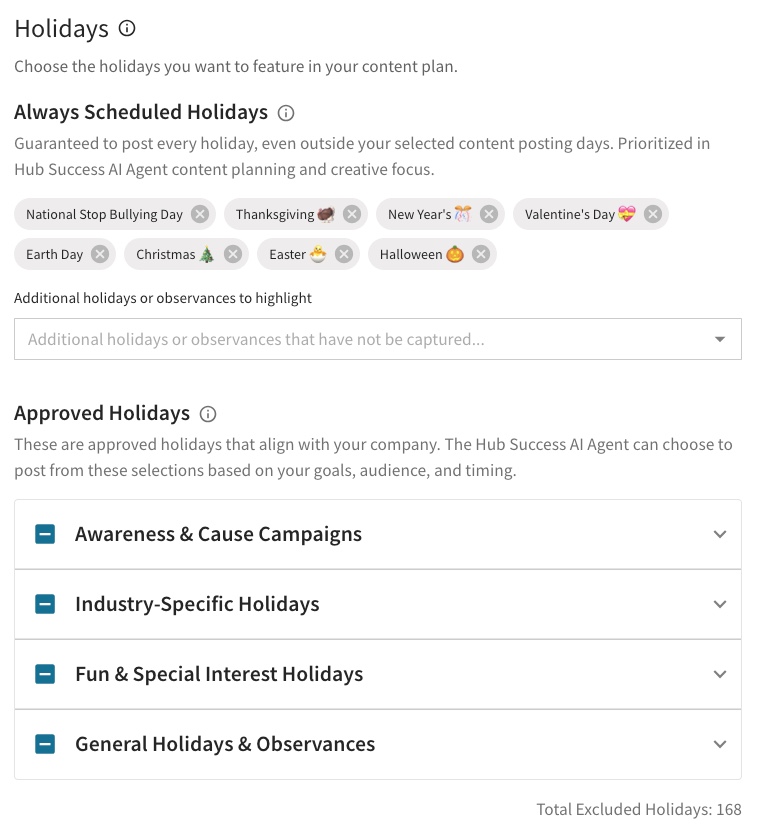Screen dimensions: 758x827
Task: Show info icon next to Approved Holidays
Action: tap(208, 414)
